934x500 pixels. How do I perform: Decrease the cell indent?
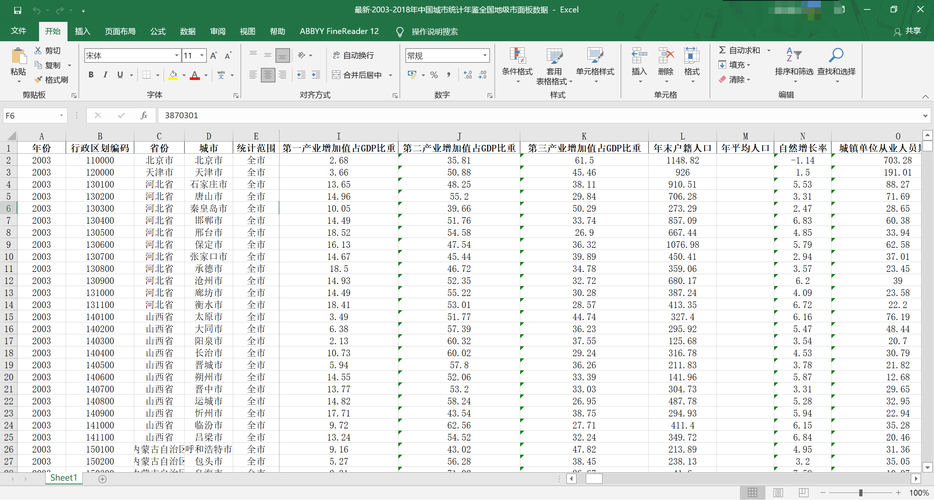point(302,75)
